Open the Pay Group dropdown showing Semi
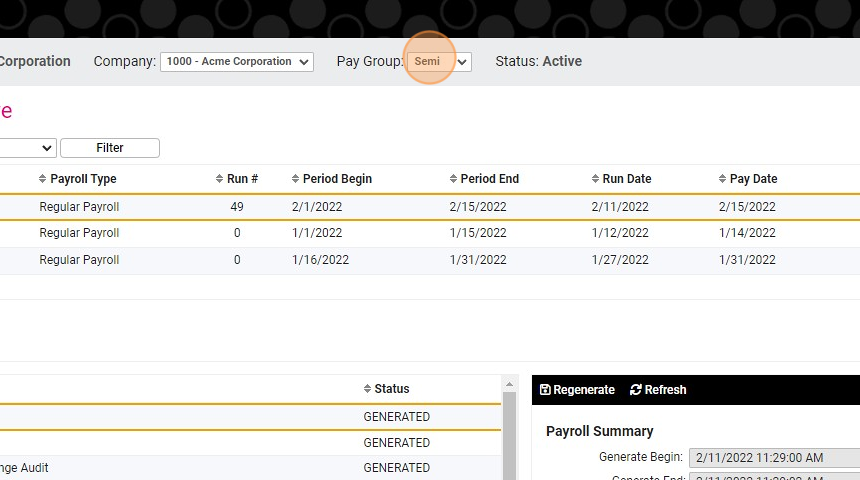Image resolution: width=860 pixels, height=480 pixels. coord(439,61)
